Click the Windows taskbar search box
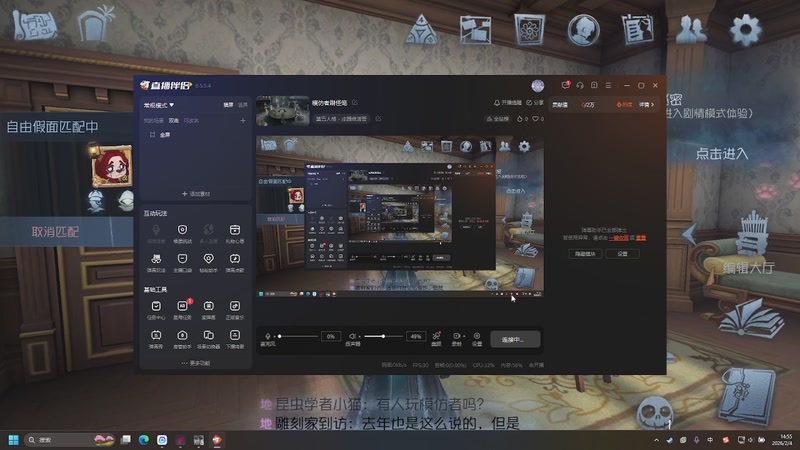The height and width of the screenshot is (450, 800). [x=70, y=440]
